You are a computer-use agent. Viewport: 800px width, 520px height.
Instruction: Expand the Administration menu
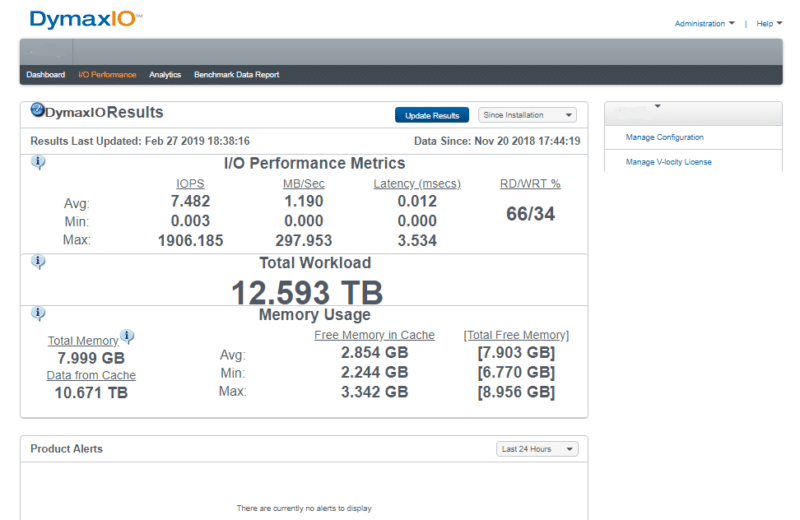(704, 23)
